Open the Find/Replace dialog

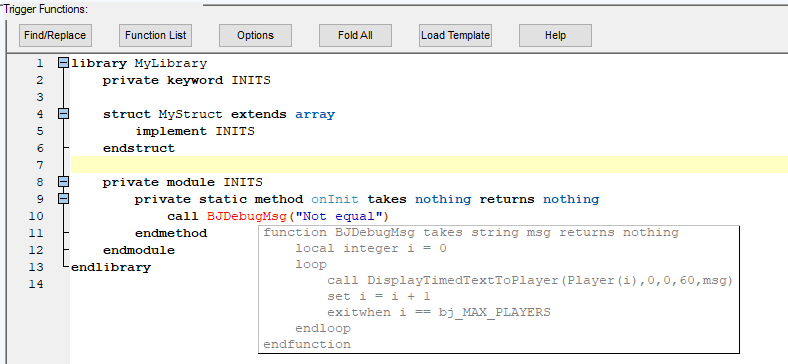click(55, 35)
